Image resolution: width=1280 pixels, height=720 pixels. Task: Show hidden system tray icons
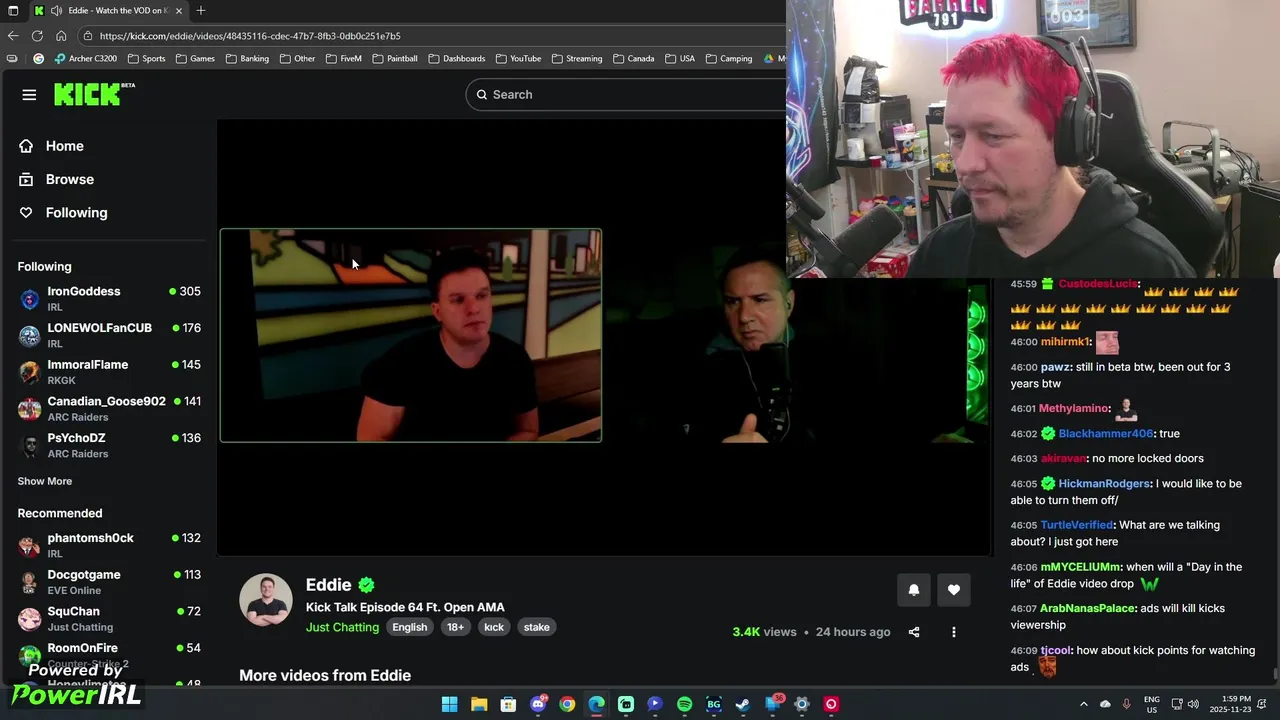tap(1084, 704)
